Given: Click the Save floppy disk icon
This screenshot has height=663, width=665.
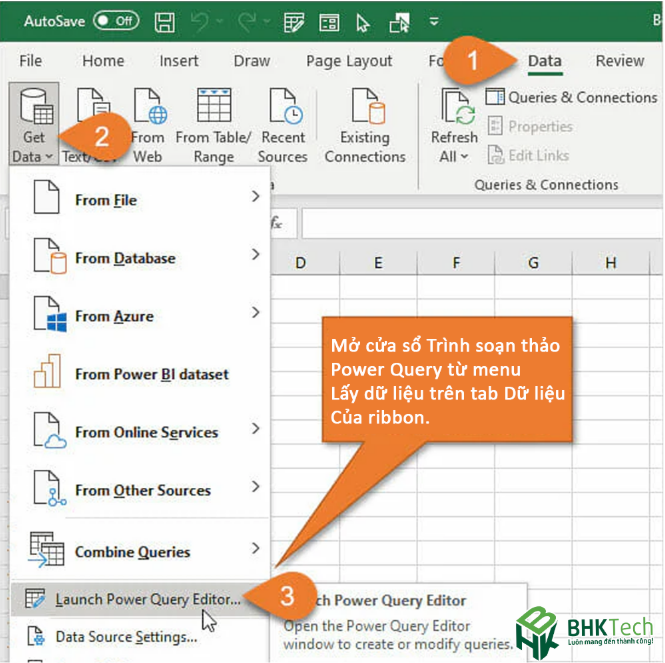Looking at the screenshot, I should point(165,22).
